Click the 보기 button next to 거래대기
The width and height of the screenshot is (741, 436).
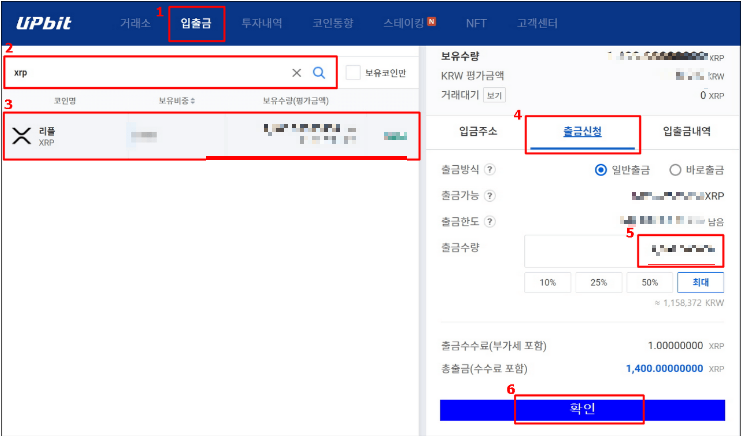pyautogui.click(x=494, y=95)
